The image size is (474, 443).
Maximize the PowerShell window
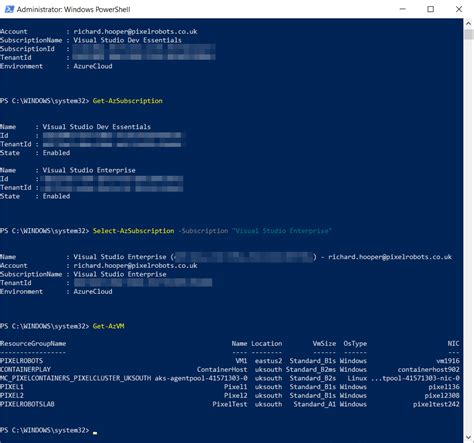click(x=431, y=9)
